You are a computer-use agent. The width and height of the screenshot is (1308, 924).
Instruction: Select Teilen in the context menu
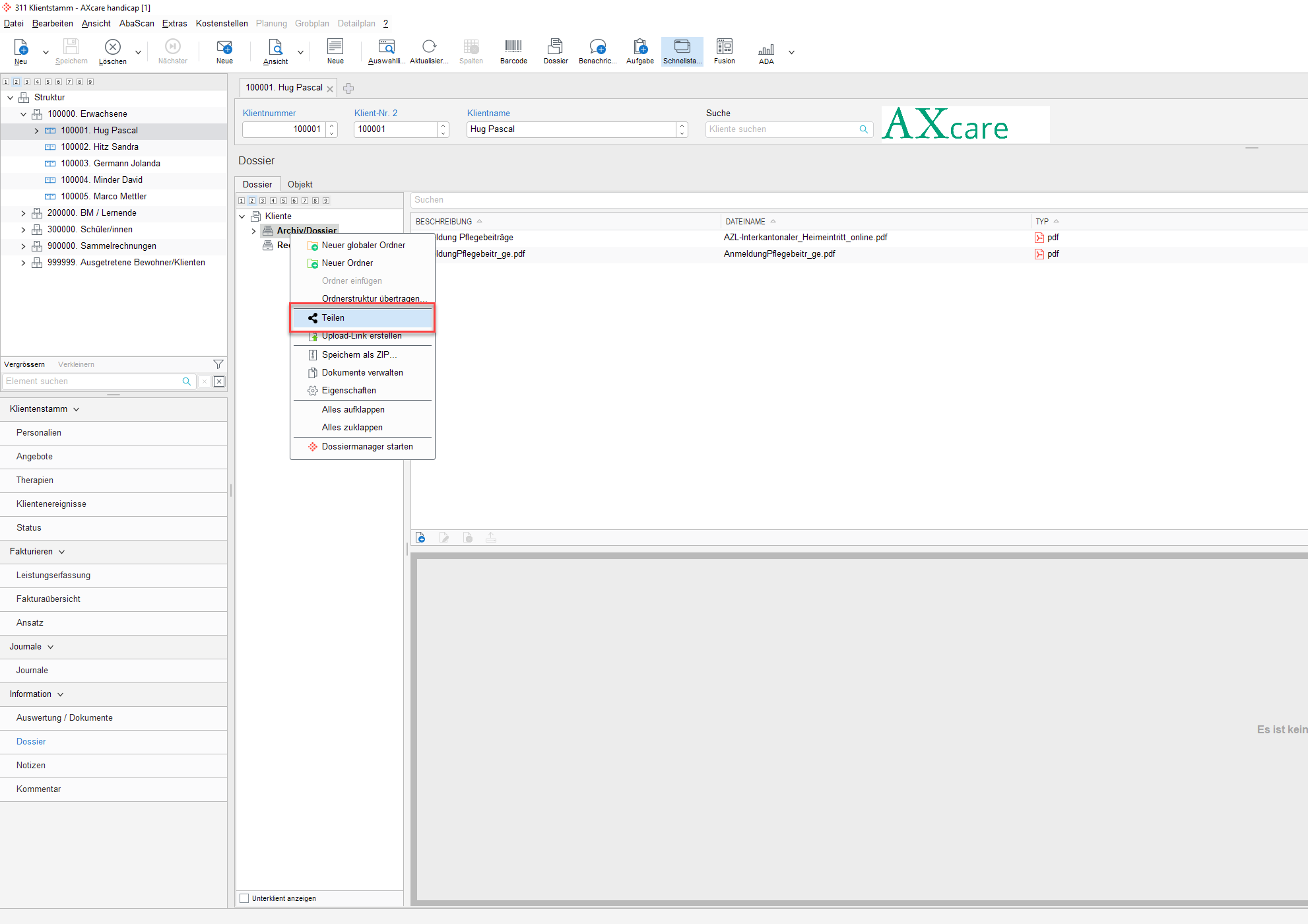click(333, 318)
